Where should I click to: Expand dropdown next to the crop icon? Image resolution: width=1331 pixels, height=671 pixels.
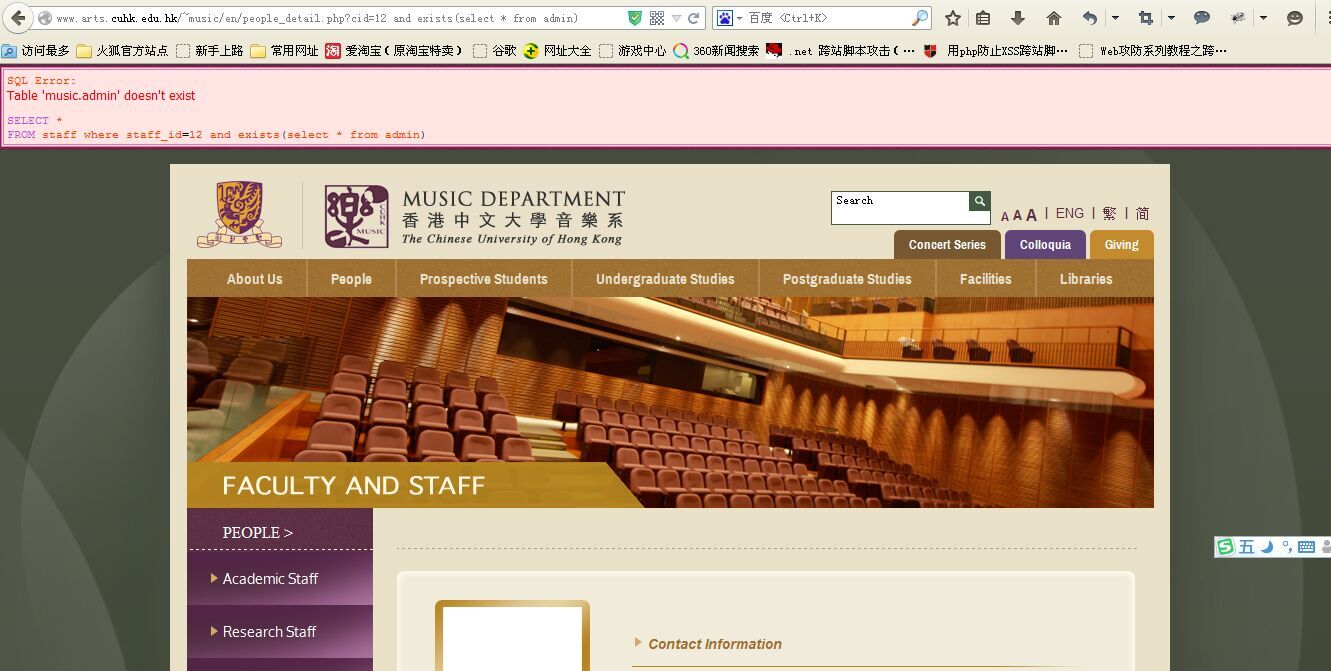(1171, 18)
